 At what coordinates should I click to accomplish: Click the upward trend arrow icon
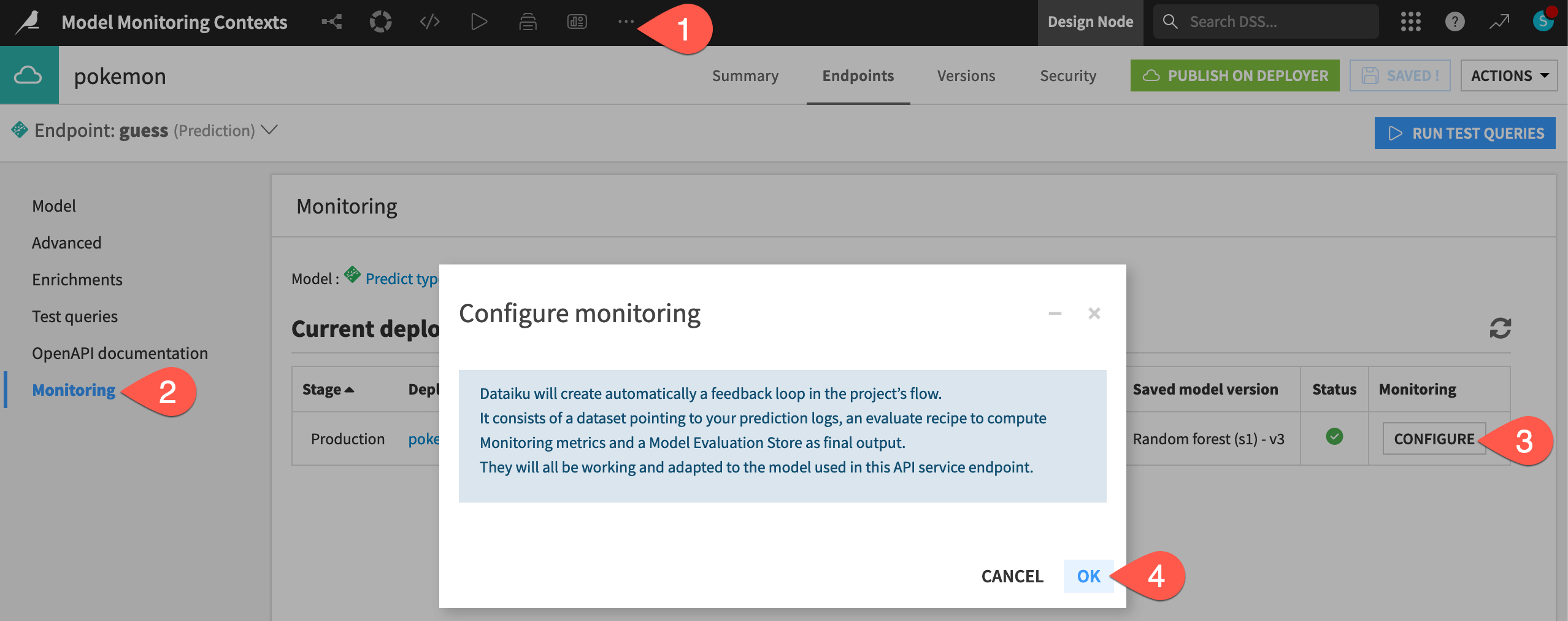(1499, 21)
